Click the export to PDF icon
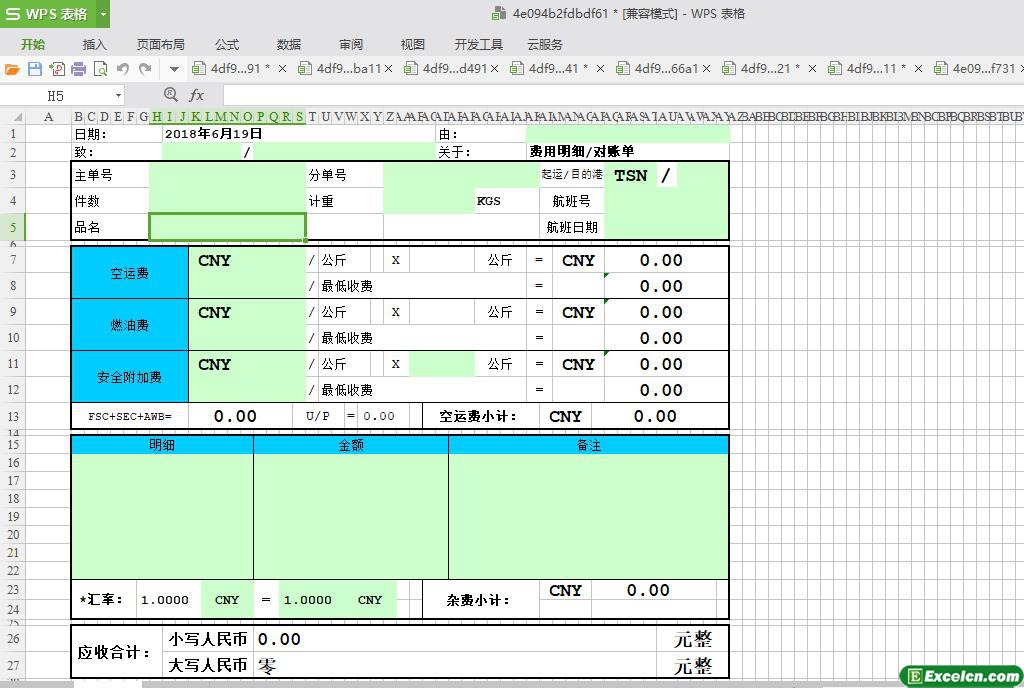This screenshot has width=1024, height=688. click(x=56, y=69)
